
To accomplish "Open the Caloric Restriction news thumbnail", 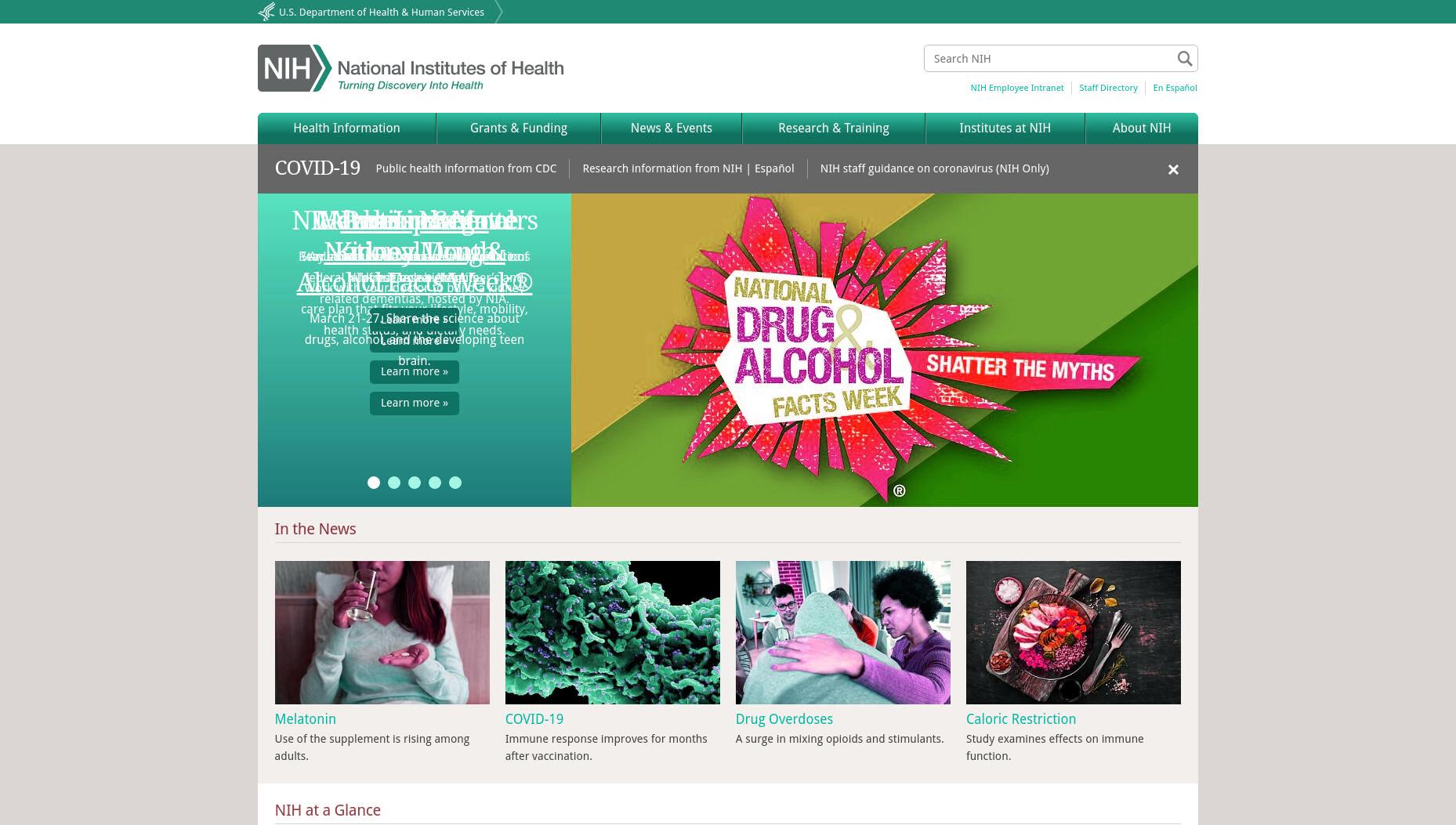I will [x=1074, y=632].
